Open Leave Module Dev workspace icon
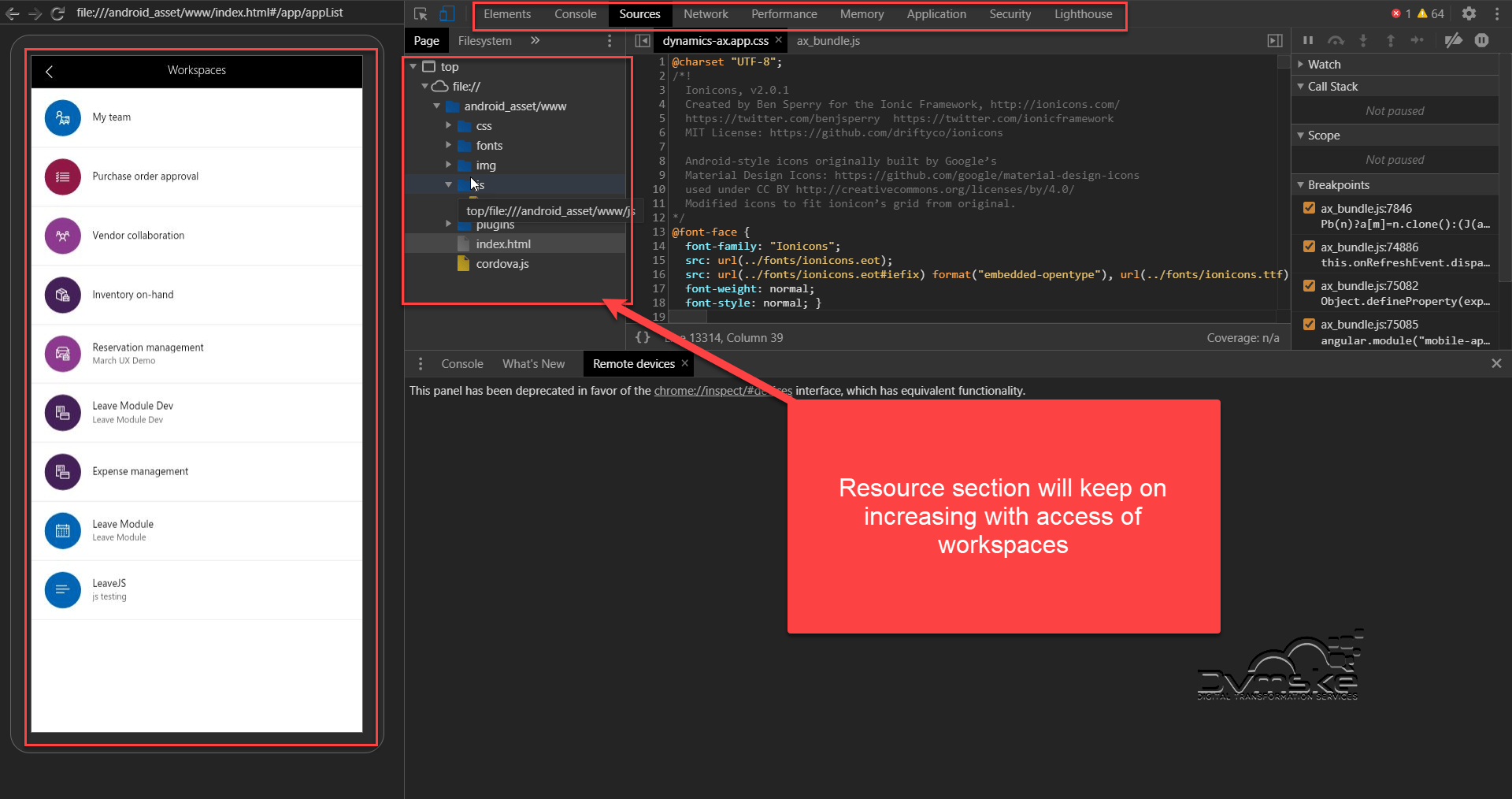Image resolution: width=1512 pixels, height=799 pixels. [x=63, y=413]
